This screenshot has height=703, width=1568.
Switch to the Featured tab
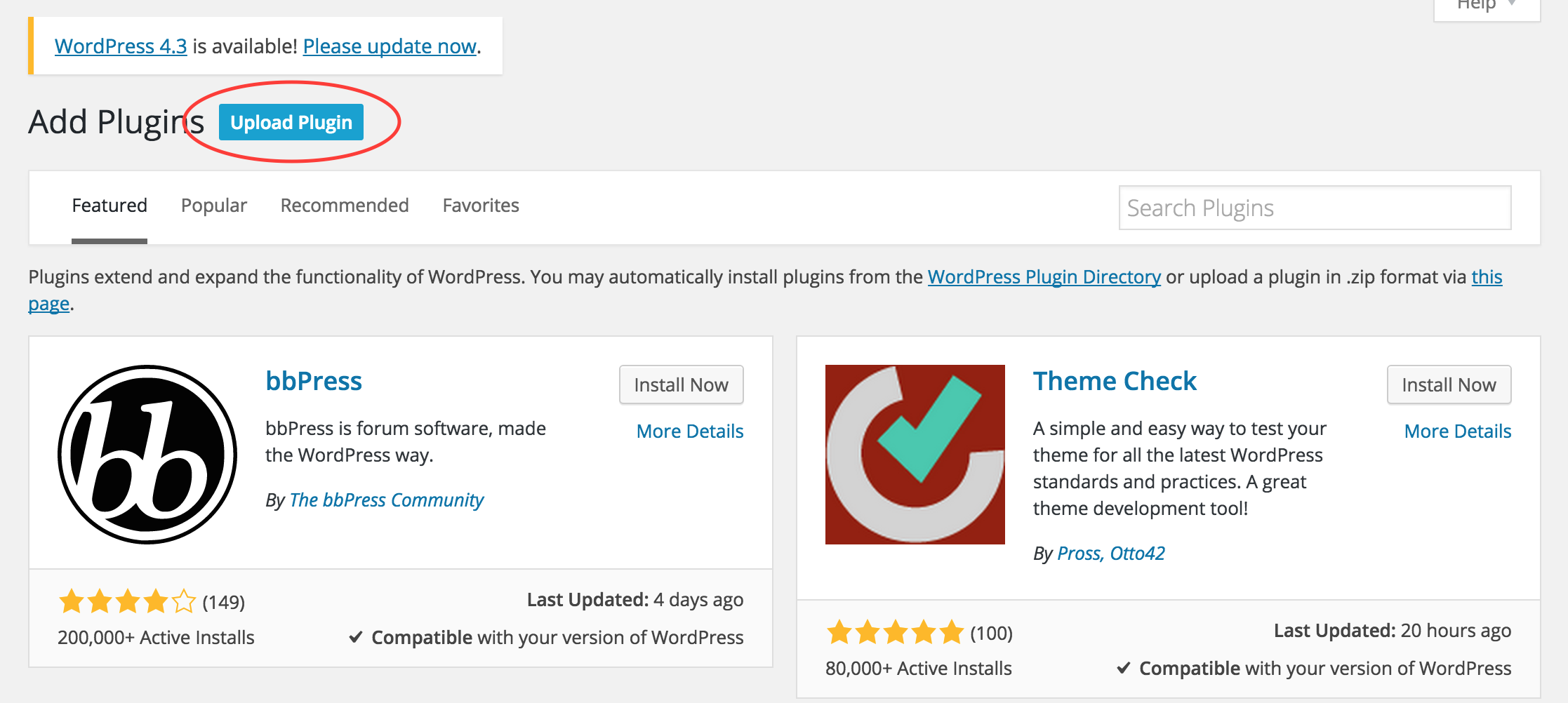pyautogui.click(x=109, y=206)
